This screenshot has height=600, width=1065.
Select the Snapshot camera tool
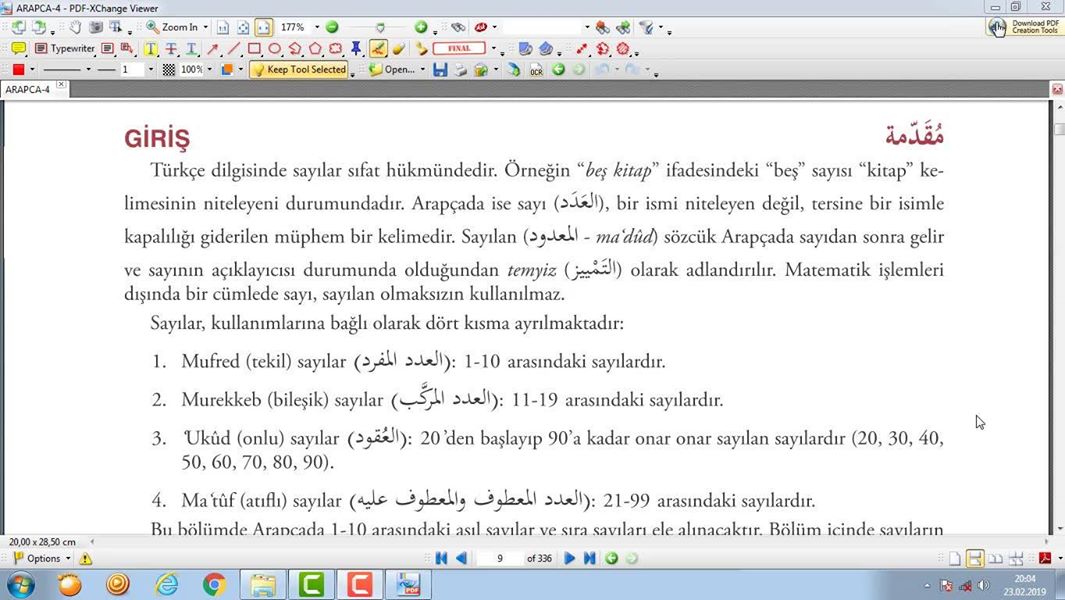96,27
